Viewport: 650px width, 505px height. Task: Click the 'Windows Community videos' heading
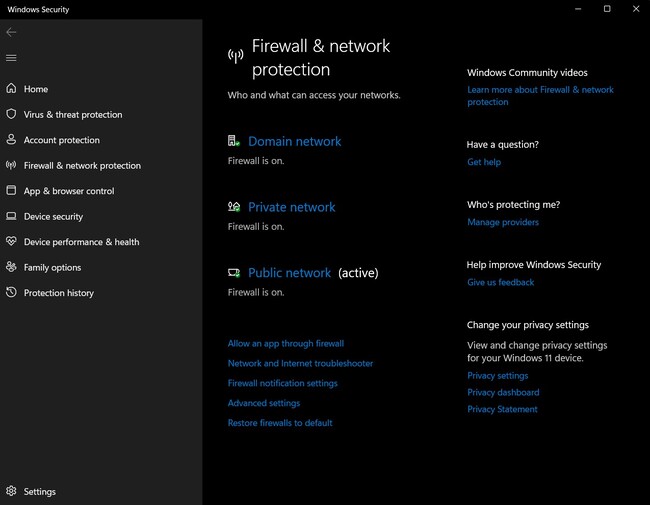(527, 73)
